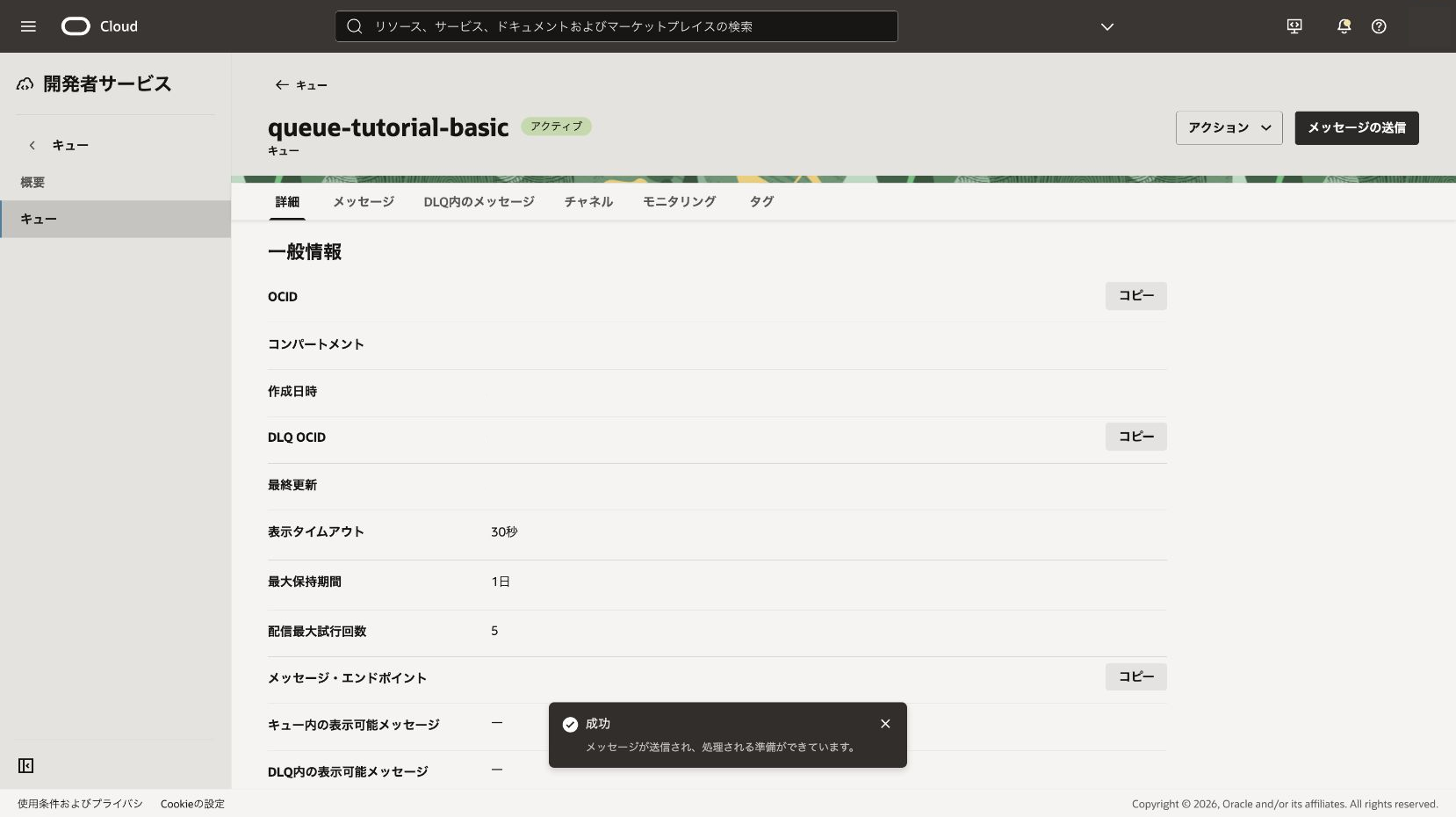
Task: Open the モニタリング tab
Action: click(x=680, y=202)
